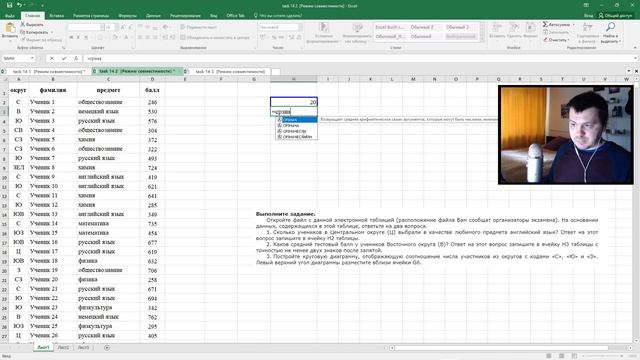Click cell with text немецкий язык for Ученик 2
640x360 pixels.
(108, 111)
